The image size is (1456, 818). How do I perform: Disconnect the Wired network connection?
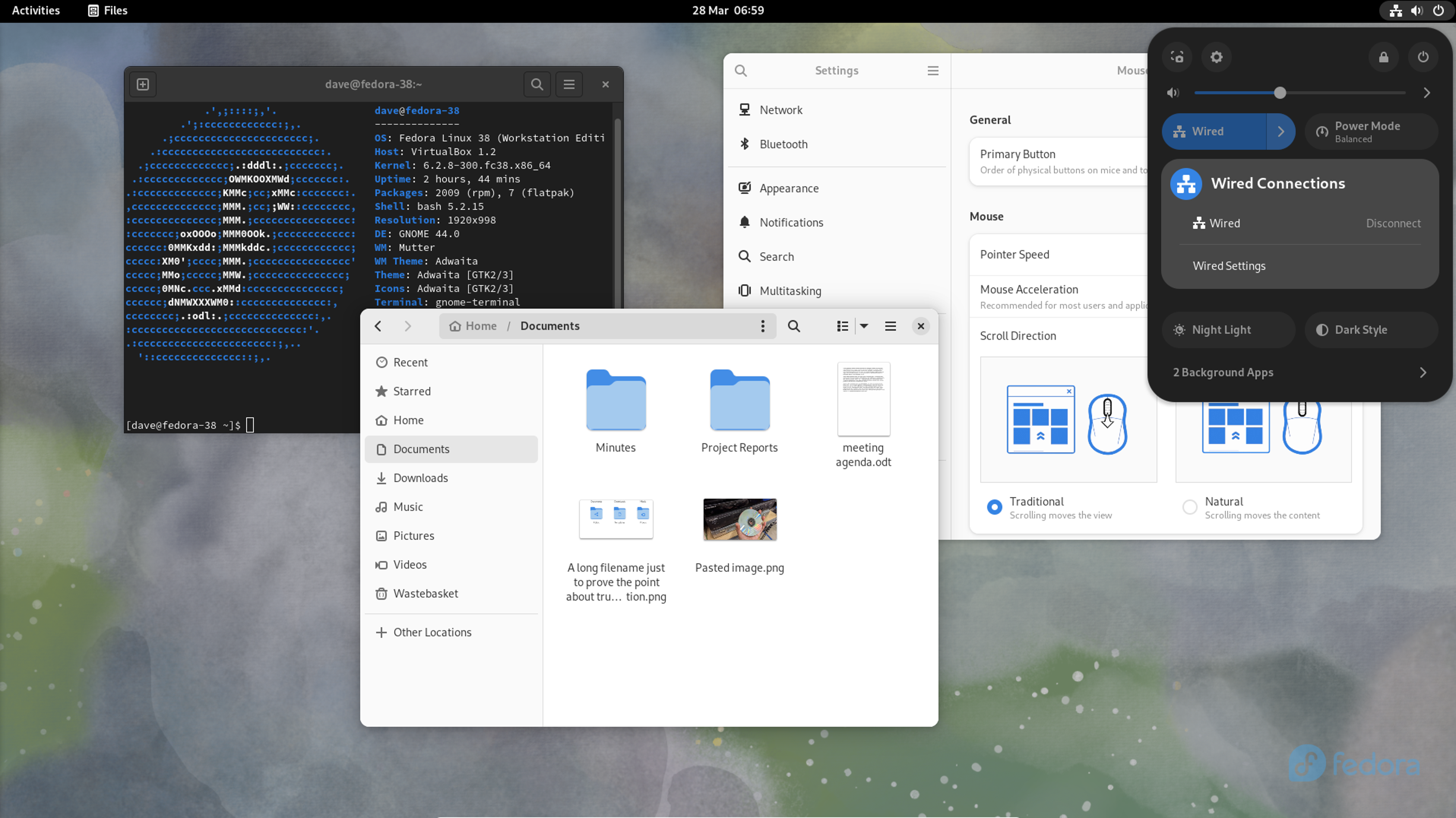1393,222
